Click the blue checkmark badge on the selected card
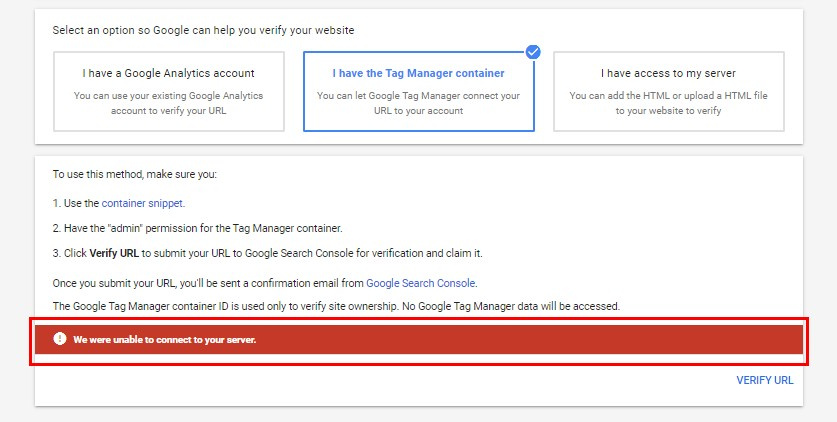Image resolution: width=837 pixels, height=422 pixels. point(533,52)
